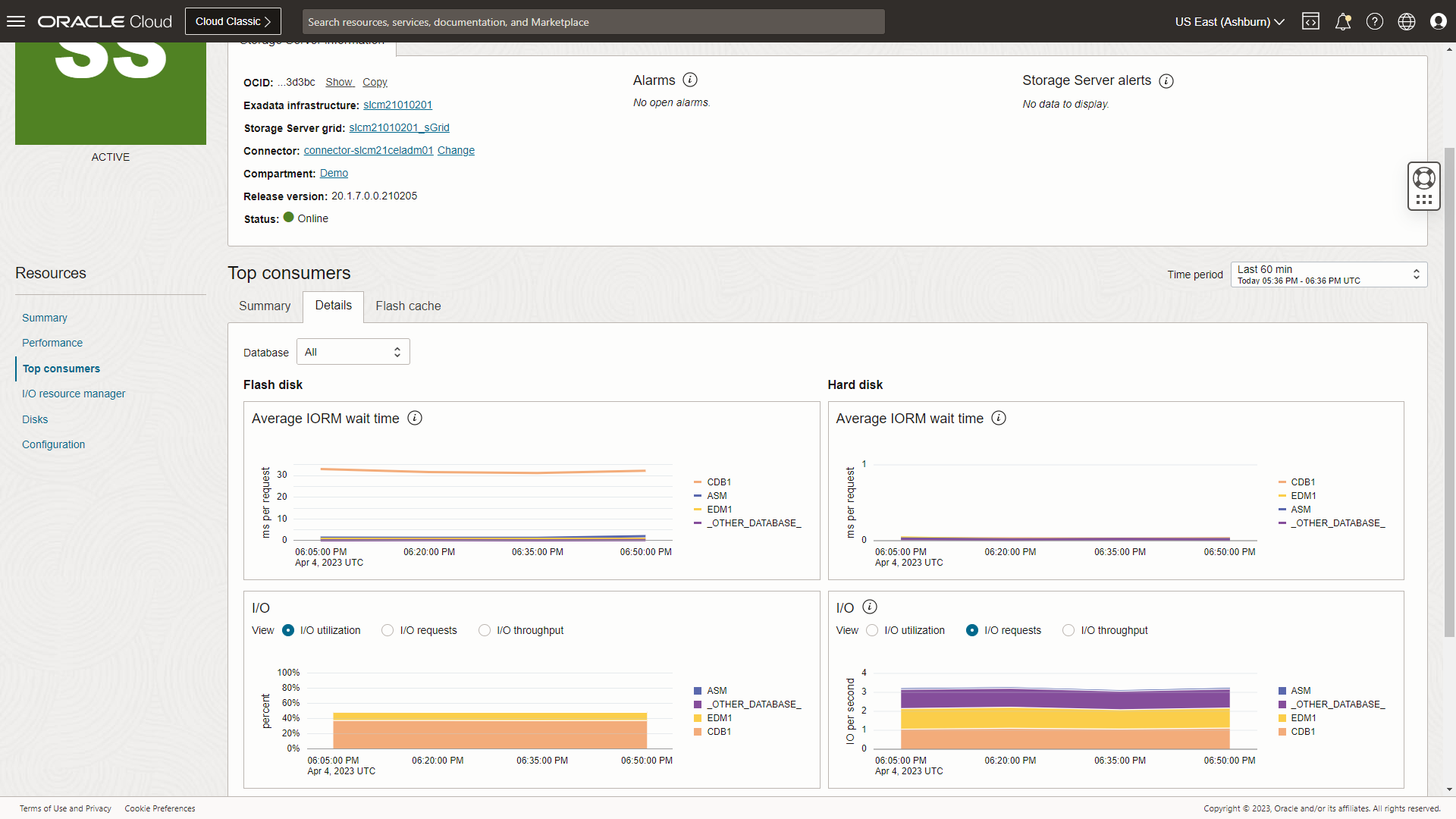Click the floating support lifebuoy icon

click(x=1423, y=178)
